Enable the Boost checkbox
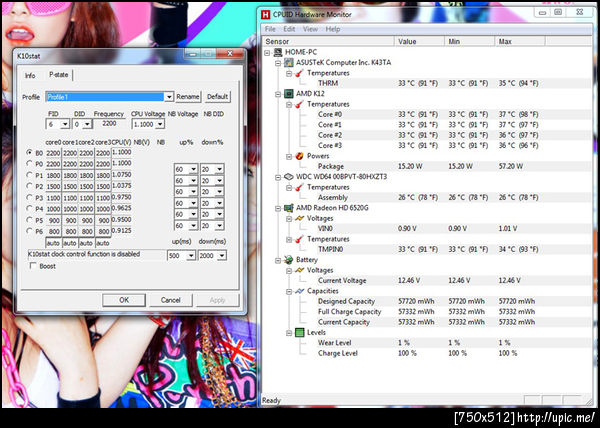600x428 pixels. tap(33, 266)
